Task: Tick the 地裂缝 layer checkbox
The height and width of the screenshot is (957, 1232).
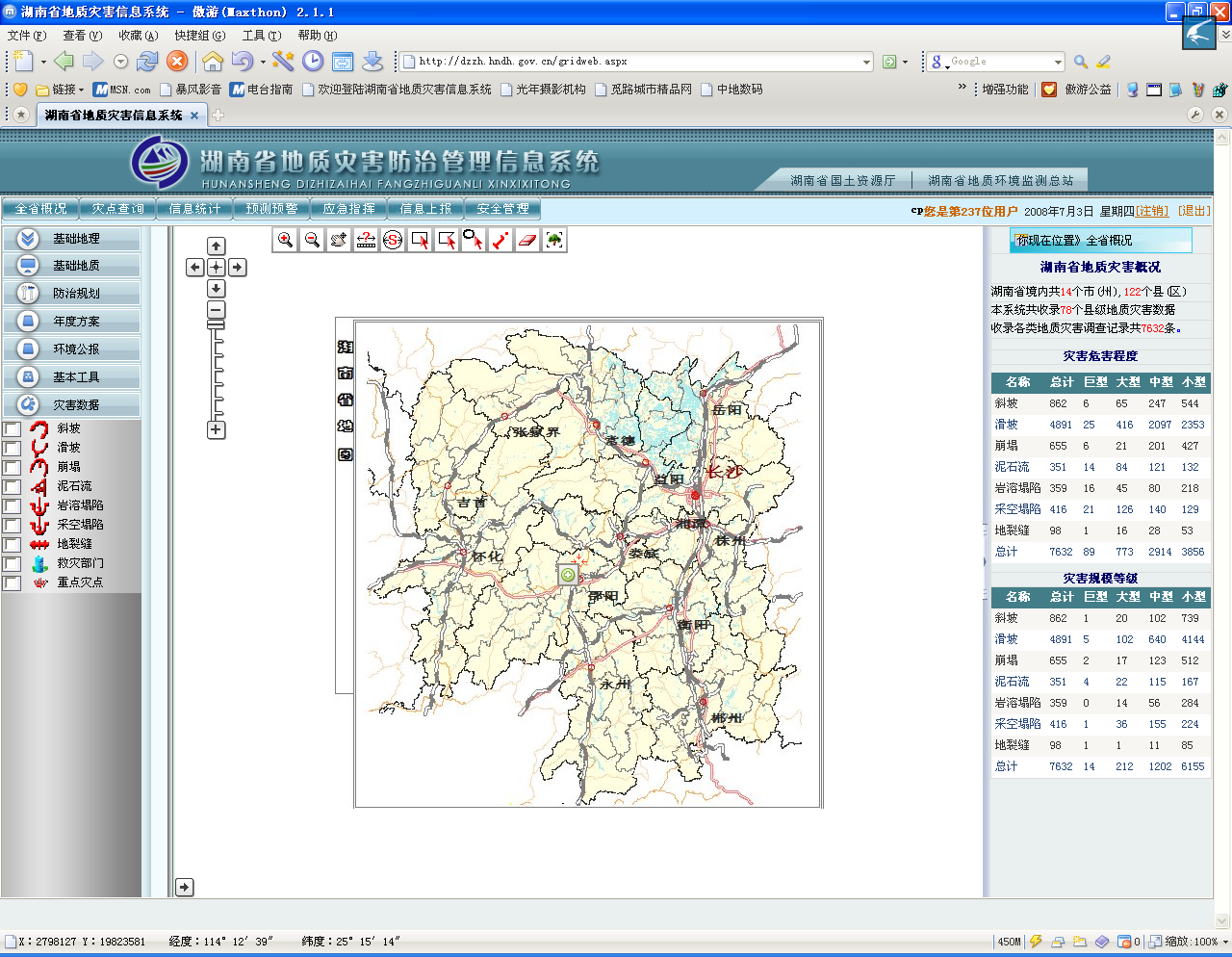Action: pos(13,545)
